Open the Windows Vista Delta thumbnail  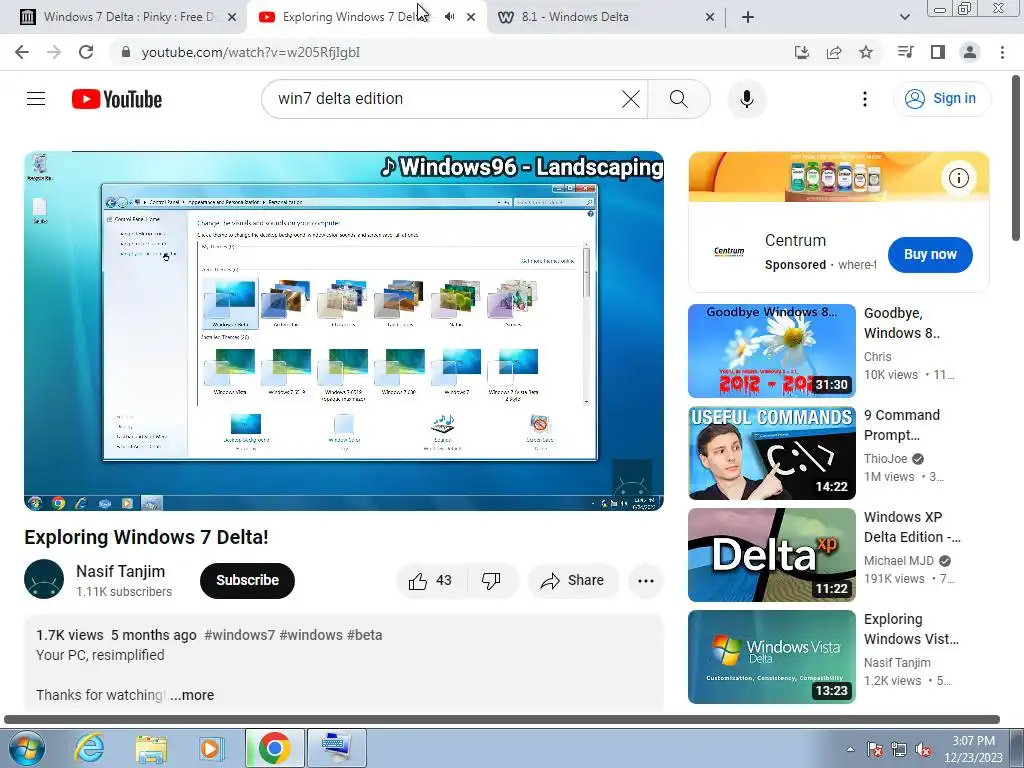click(x=772, y=657)
